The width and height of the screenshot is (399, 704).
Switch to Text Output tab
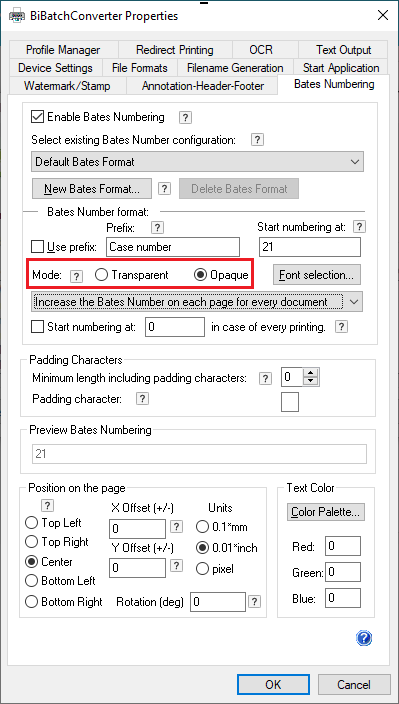click(x=343, y=49)
